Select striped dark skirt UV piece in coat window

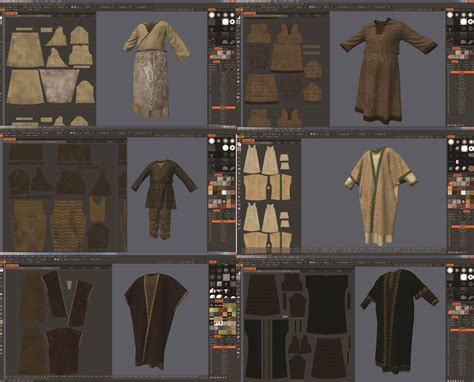pos(263,295)
